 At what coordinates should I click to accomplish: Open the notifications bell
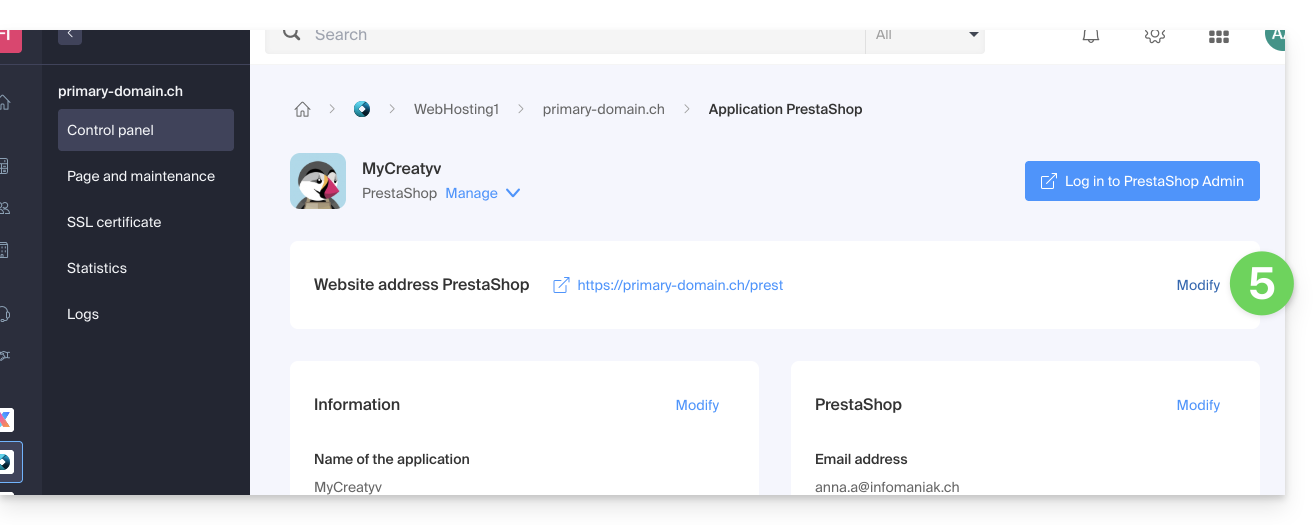(1091, 36)
